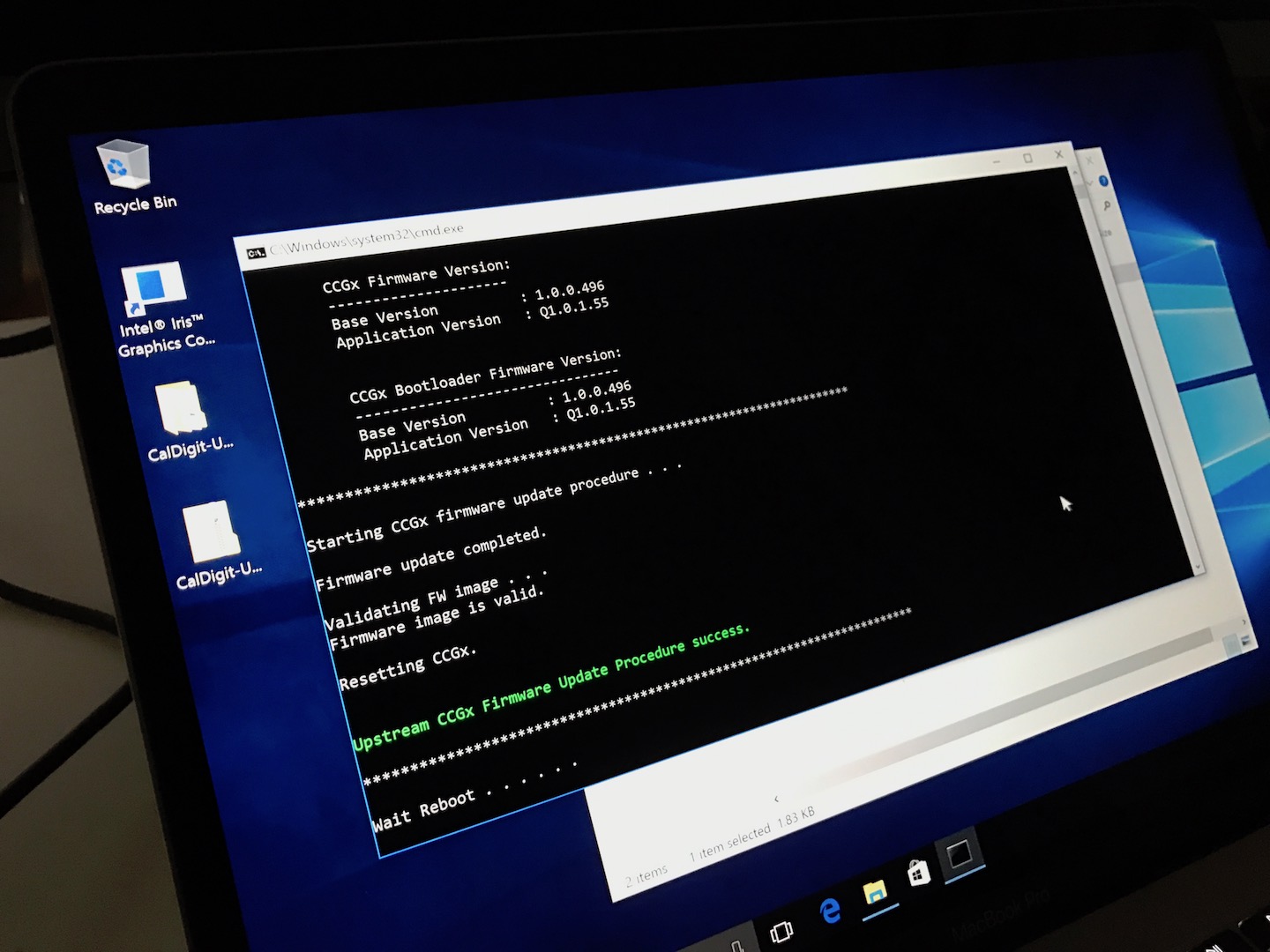
Task: Click the search icon in File Explorer
Action: click(1106, 206)
